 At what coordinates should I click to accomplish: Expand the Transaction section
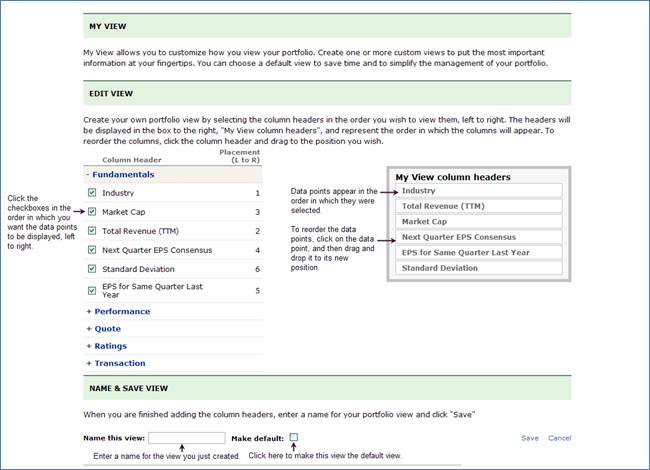(116, 363)
